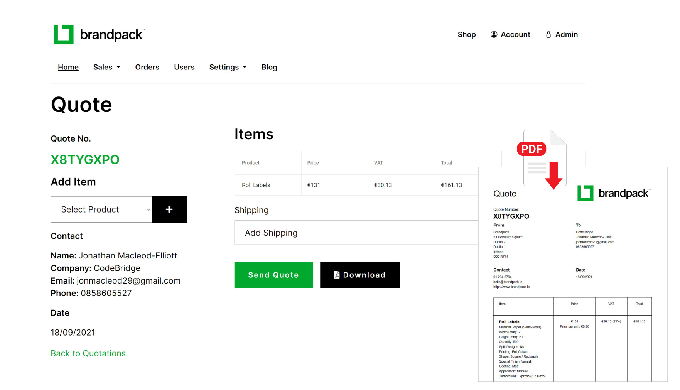Click the brandpack wordmark text

[x=111, y=35]
